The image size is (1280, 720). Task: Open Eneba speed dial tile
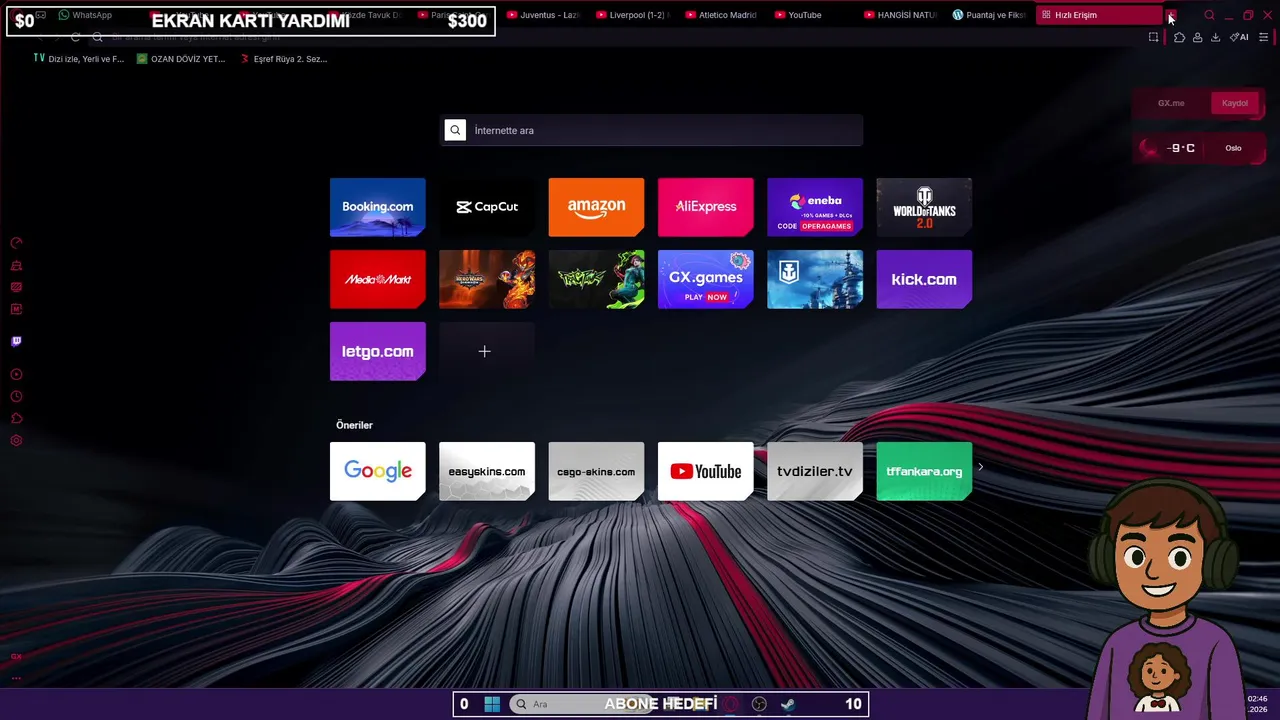coord(815,207)
